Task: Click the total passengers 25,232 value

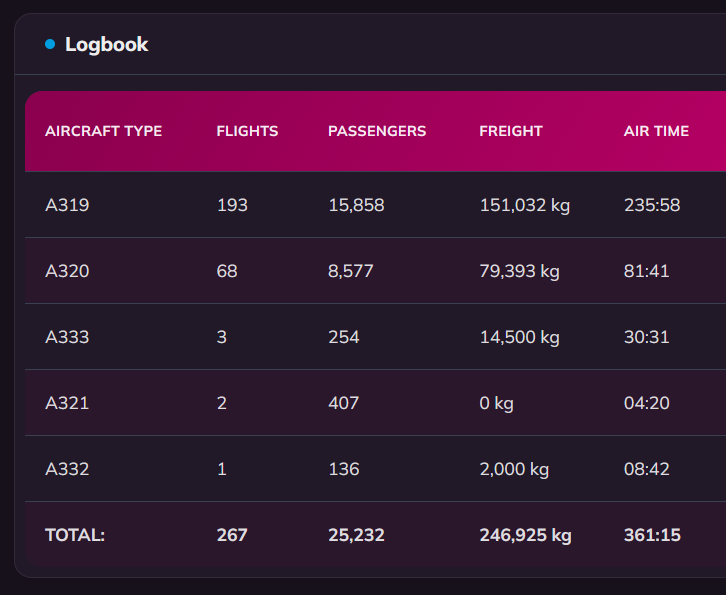Action: (x=357, y=535)
